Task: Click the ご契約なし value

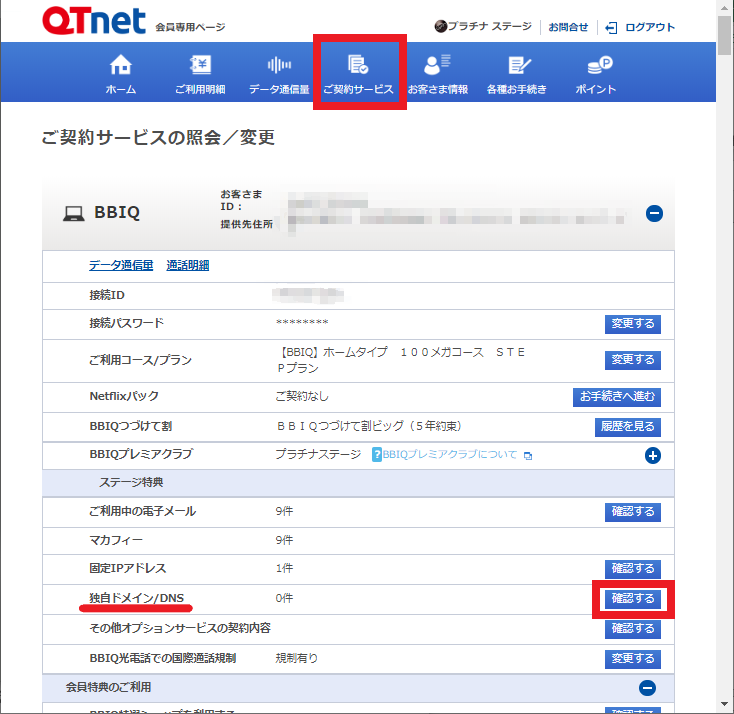Action: [x=302, y=397]
